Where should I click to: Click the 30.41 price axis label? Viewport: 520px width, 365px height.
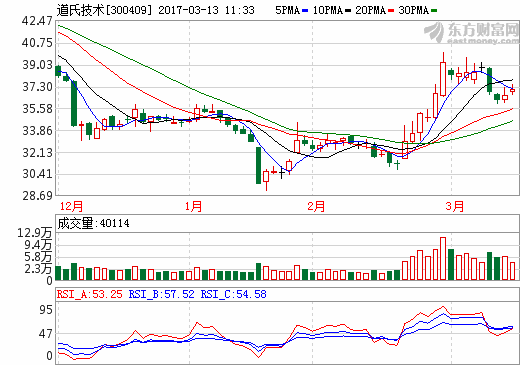click(x=37, y=174)
